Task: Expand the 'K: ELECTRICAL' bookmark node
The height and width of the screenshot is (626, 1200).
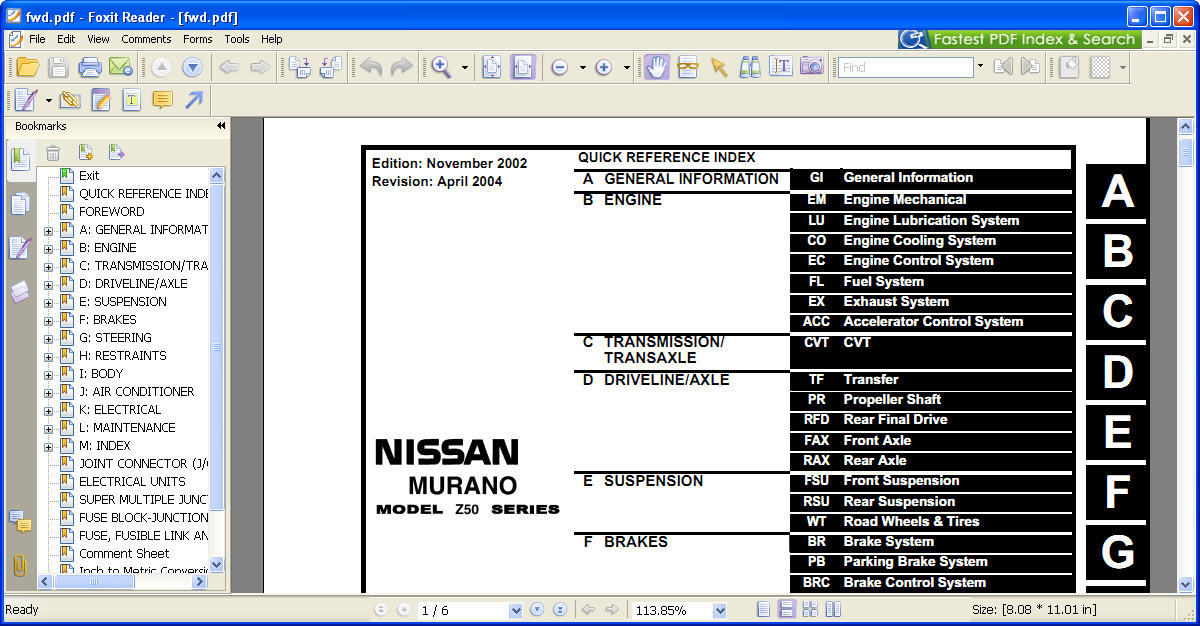Action: coord(48,410)
